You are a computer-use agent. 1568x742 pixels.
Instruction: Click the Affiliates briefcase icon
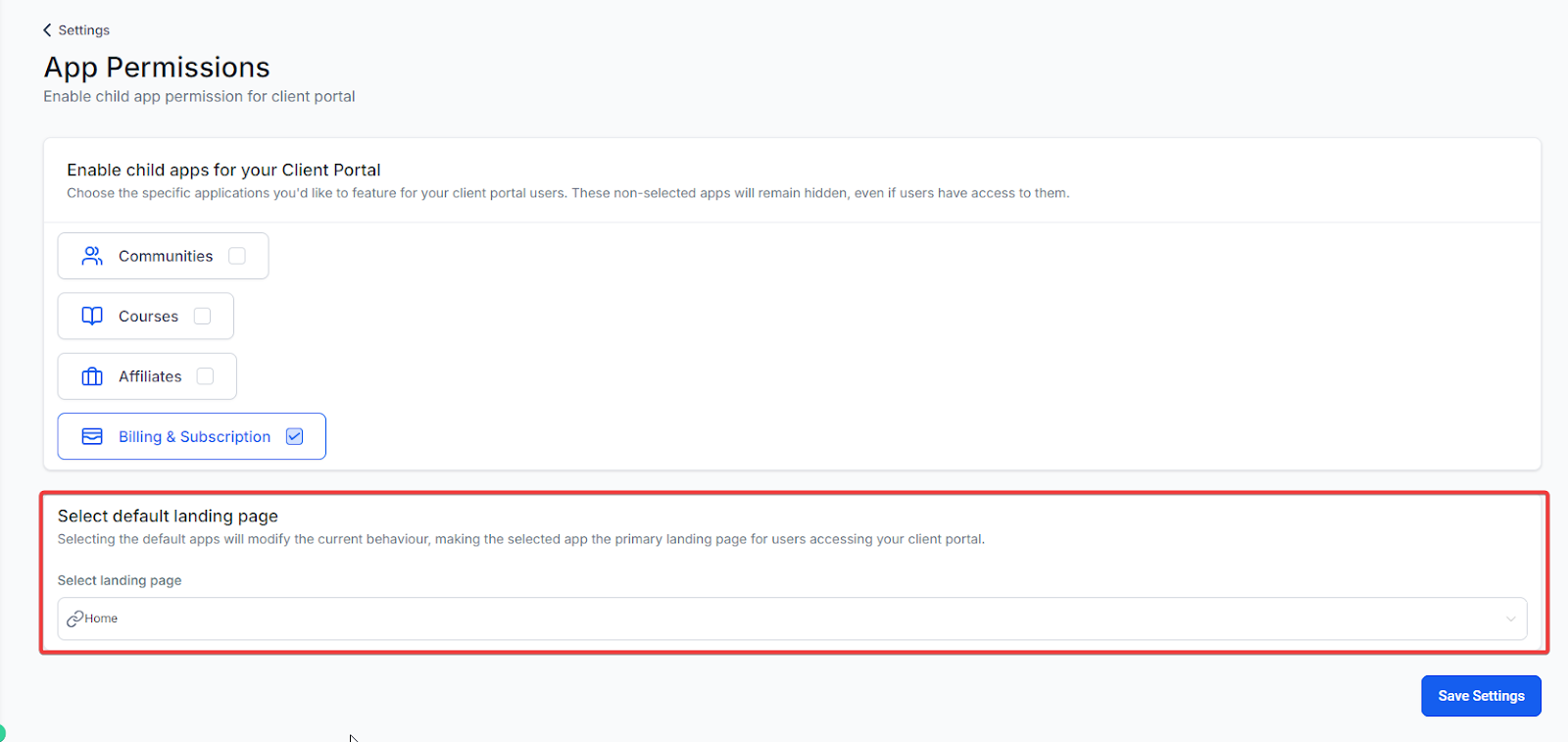click(x=92, y=376)
